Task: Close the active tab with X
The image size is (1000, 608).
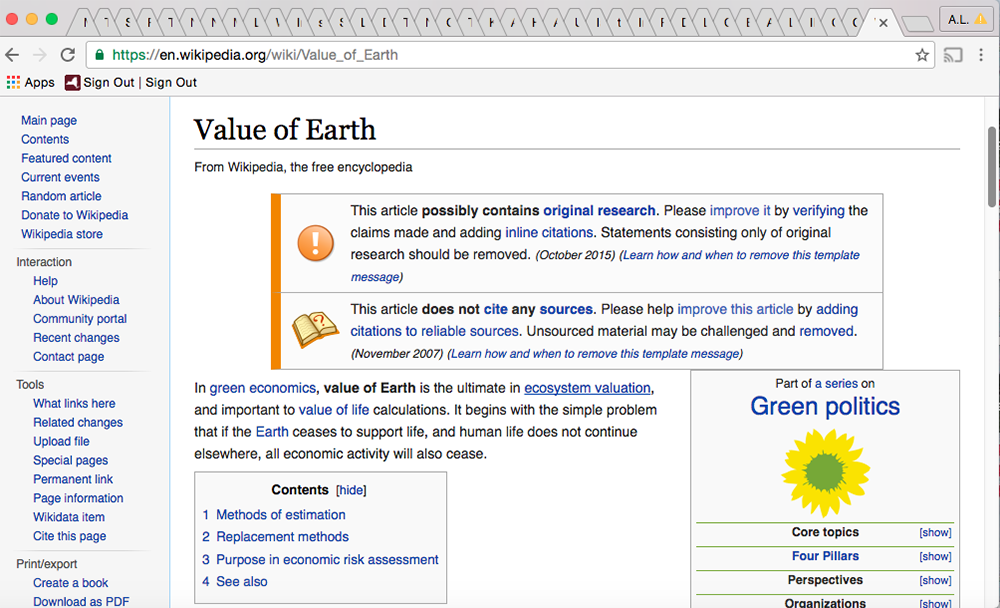Action: click(x=883, y=23)
